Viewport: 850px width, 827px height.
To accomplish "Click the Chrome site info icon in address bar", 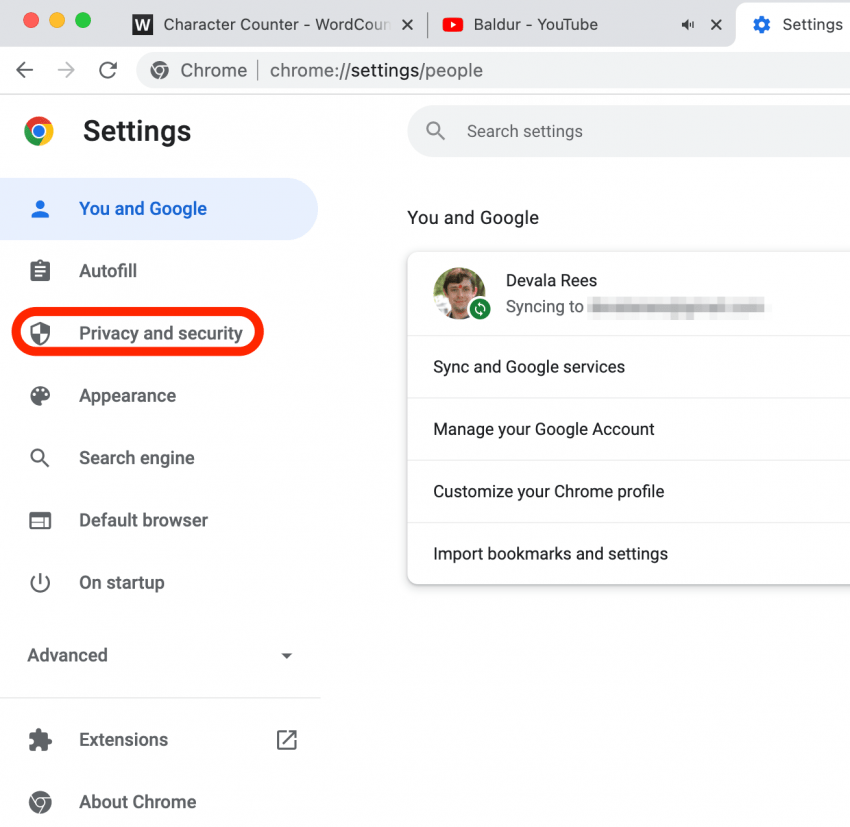I will [159, 70].
